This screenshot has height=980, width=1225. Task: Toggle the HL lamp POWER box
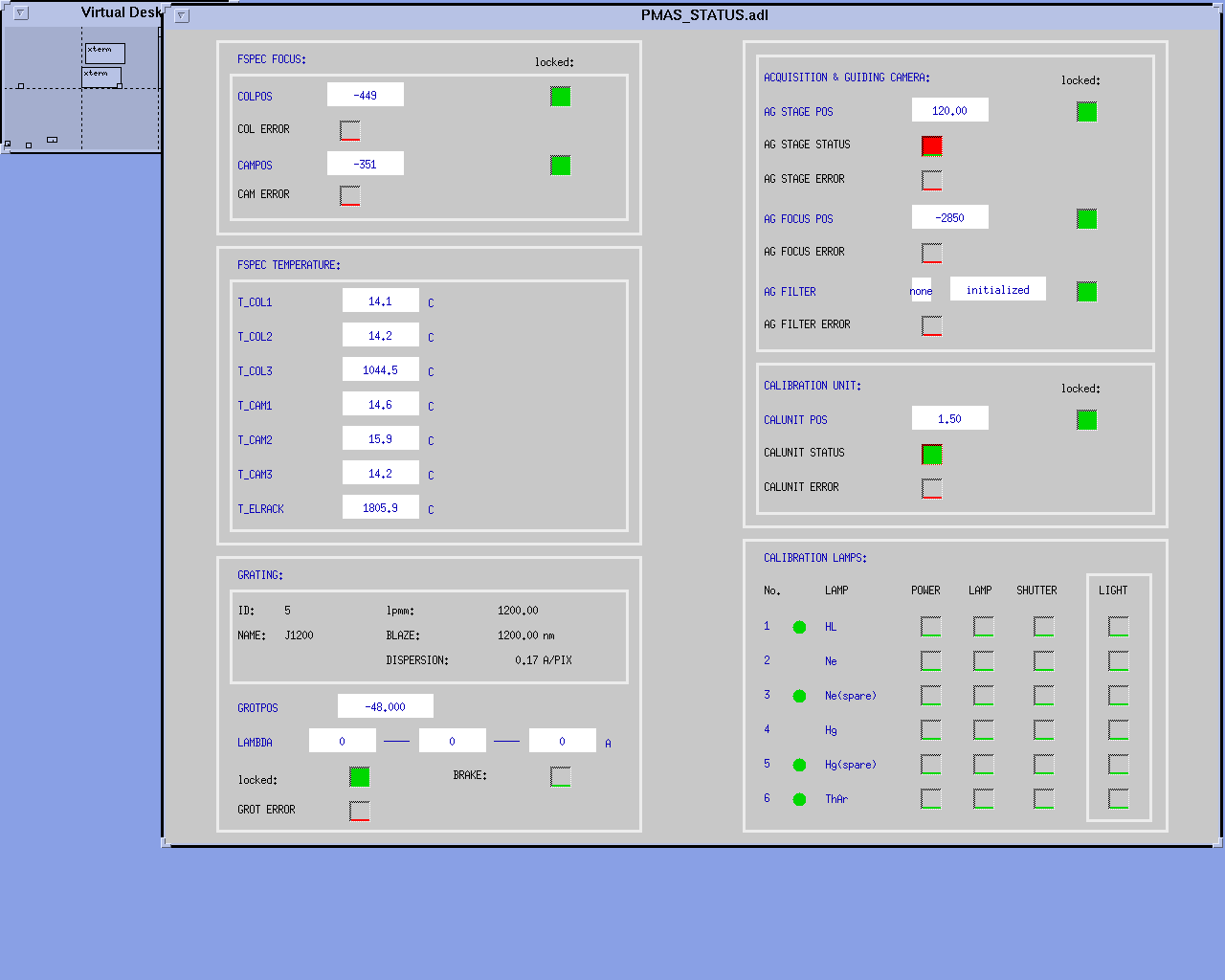[x=930, y=627]
